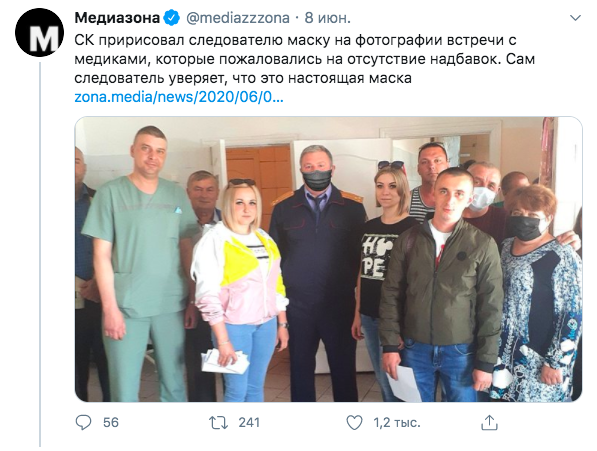Viewport: 597px width, 451px height.
Task: Retweet this post via the arrows icon
Action: [x=219, y=422]
